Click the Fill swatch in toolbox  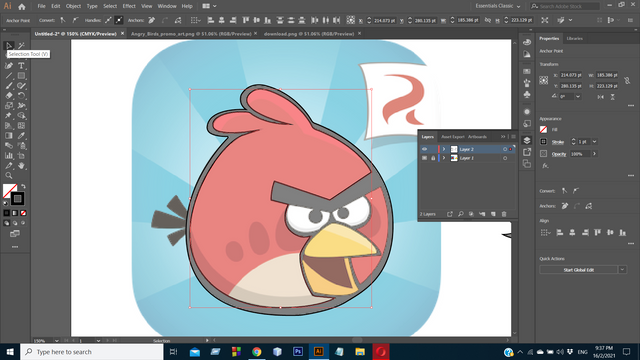pos(9,191)
